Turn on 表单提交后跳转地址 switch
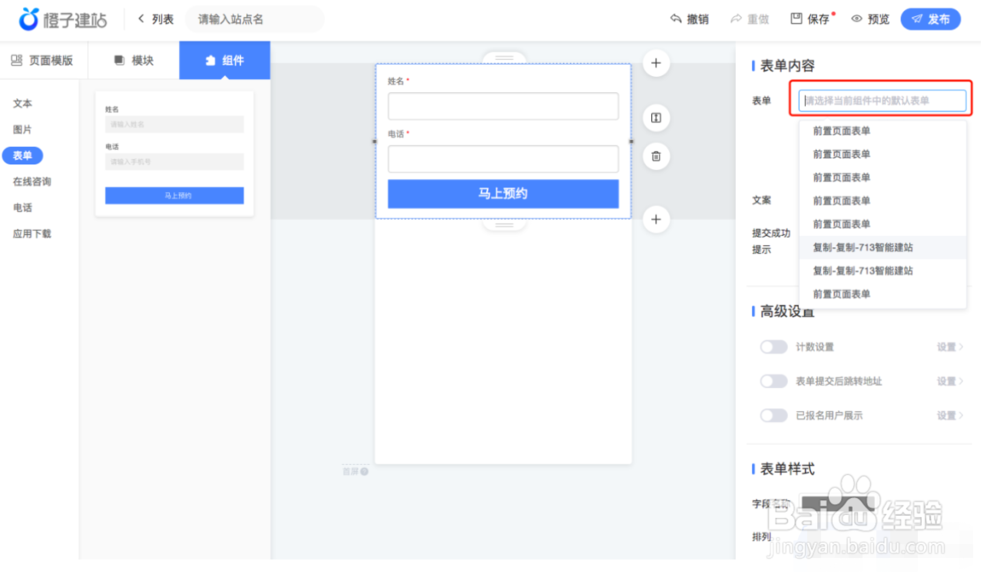This screenshot has width=1000, height=581. pyautogui.click(x=775, y=381)
